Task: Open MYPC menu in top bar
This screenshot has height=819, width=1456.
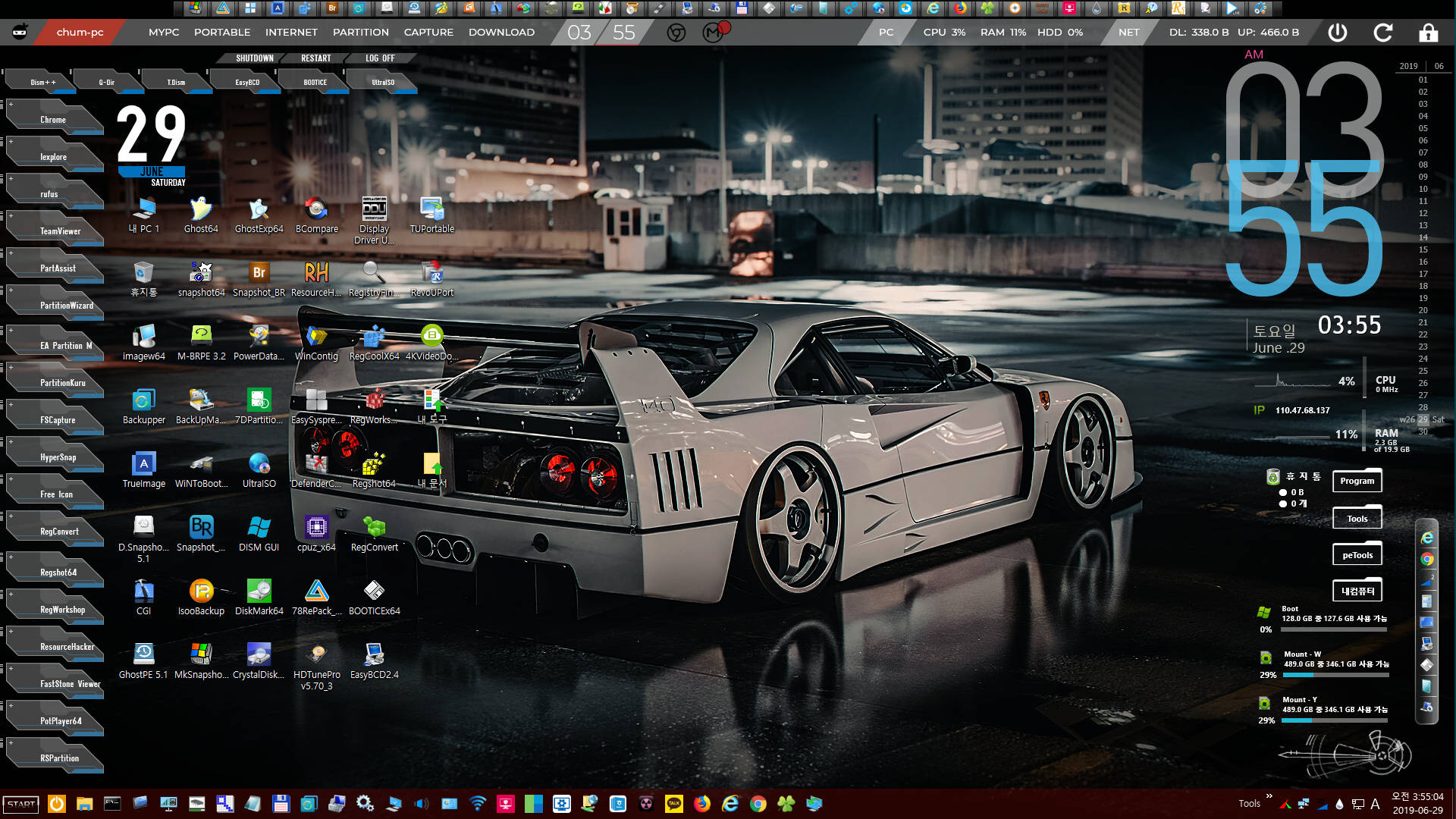Action: [x=164, y=33]
